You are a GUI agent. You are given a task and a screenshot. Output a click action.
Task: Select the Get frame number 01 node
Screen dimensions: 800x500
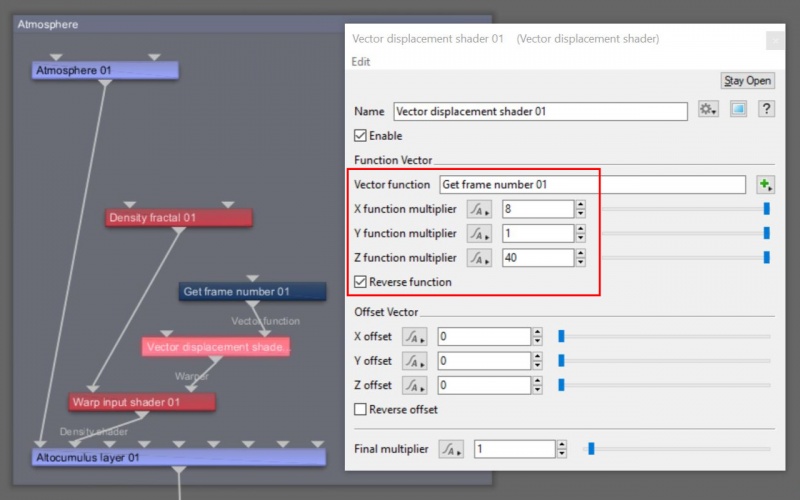tap(252, 292)
